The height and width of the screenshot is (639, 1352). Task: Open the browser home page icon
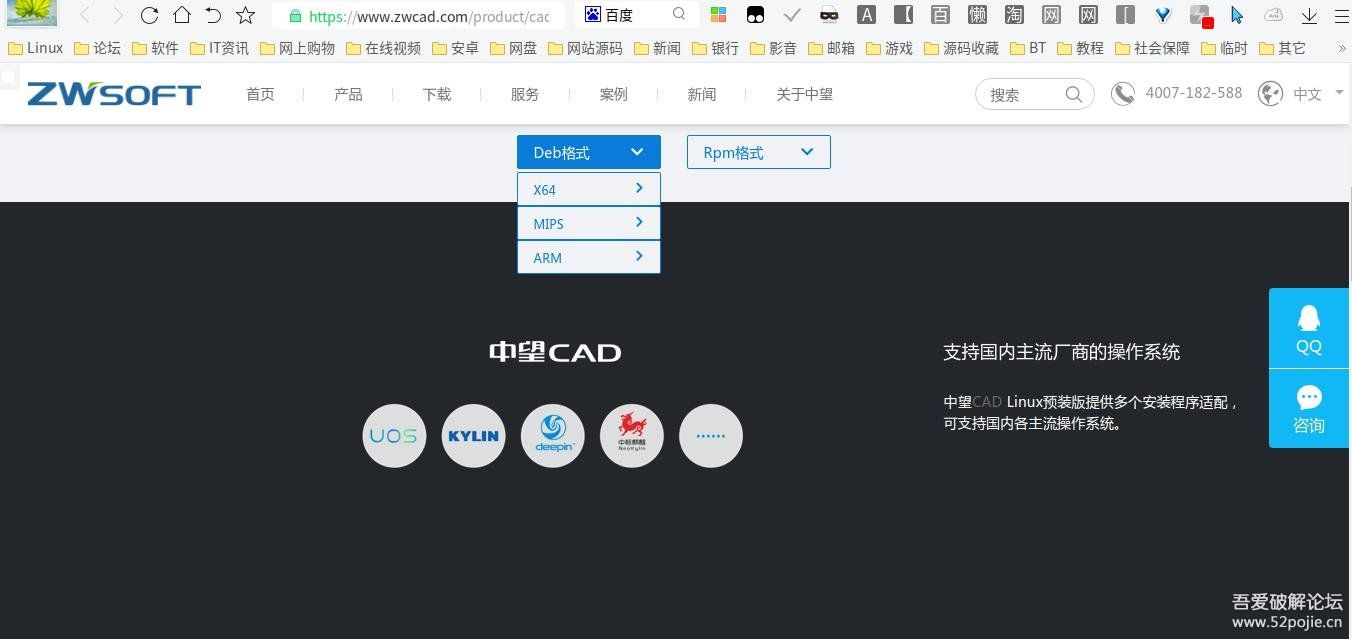(181, 15)
